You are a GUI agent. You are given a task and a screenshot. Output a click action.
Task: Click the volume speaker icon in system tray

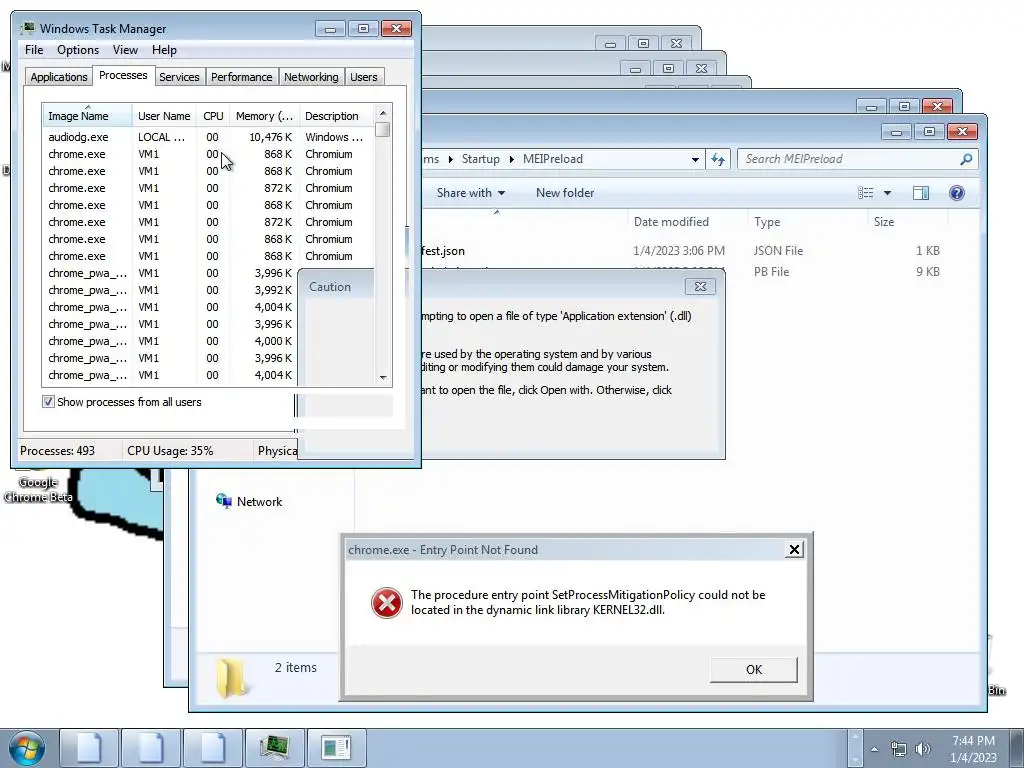click(x=923, y=749)
